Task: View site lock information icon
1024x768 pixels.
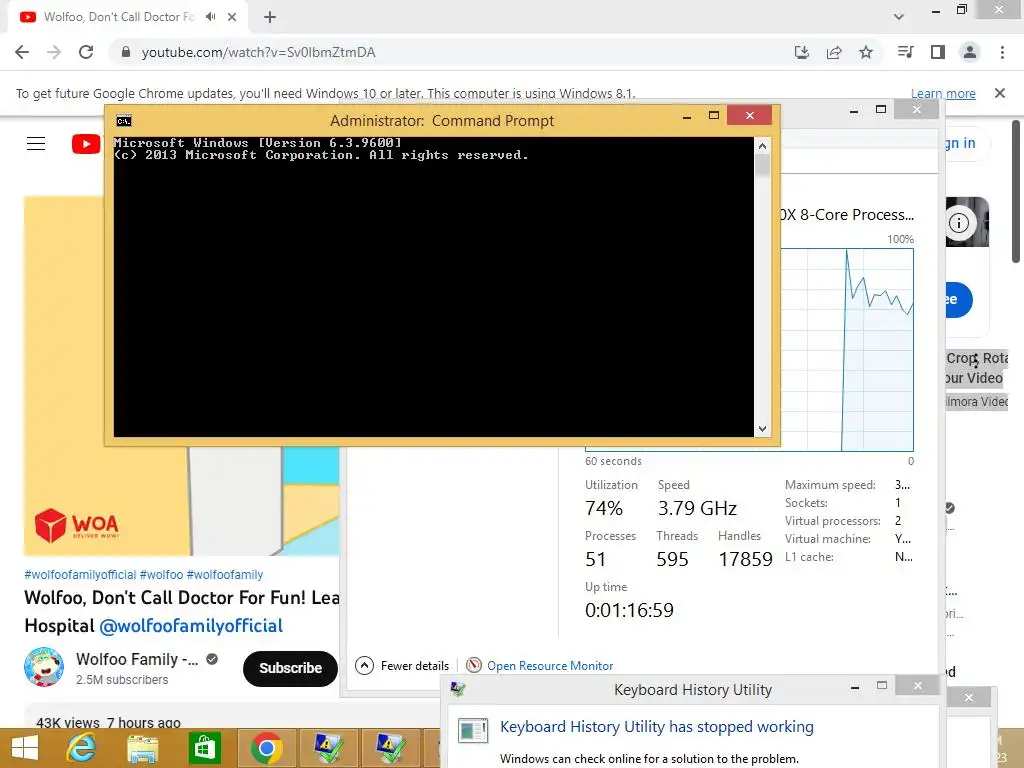Action: (x=126, y=52)
